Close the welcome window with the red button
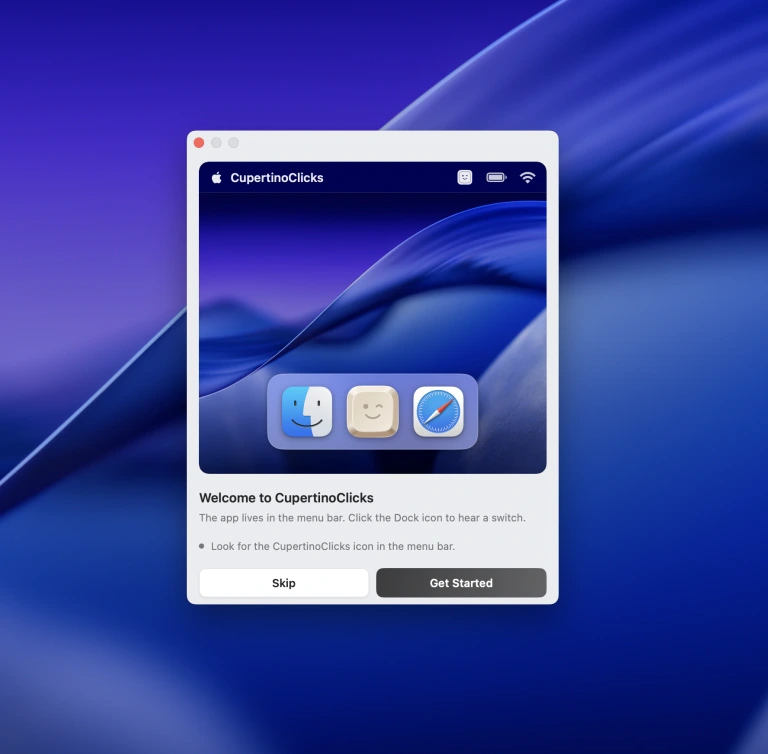Image resolution: width=768 pixels, height=754 pixels. pyautogui.click(x=199, y=143)
